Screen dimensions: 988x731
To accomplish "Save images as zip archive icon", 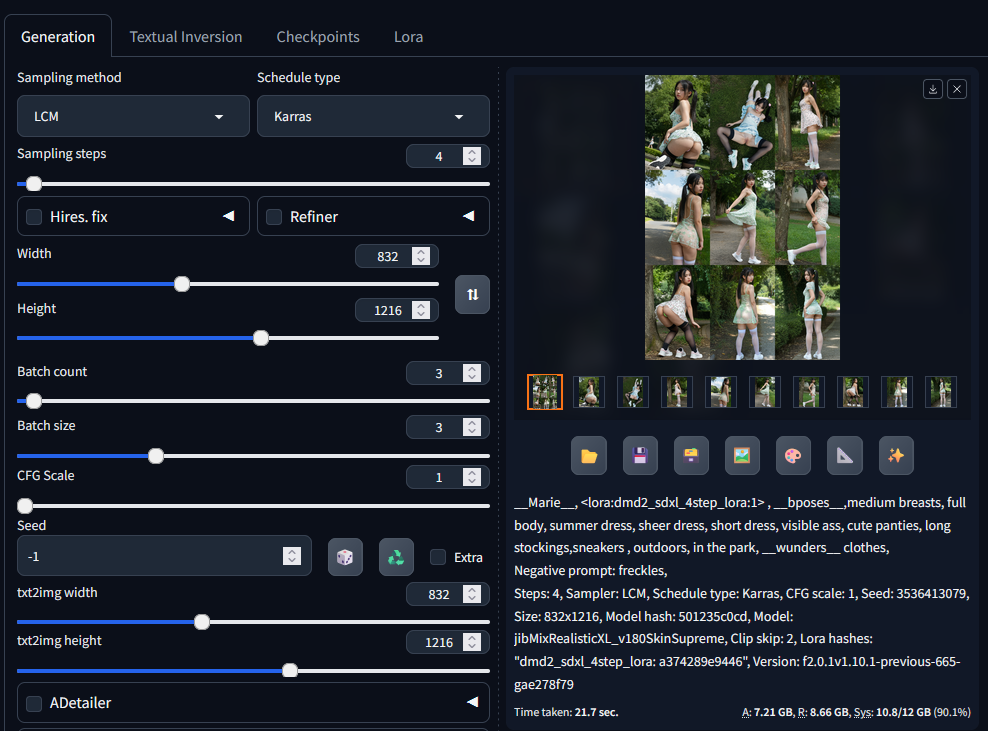I will (691, 456).
